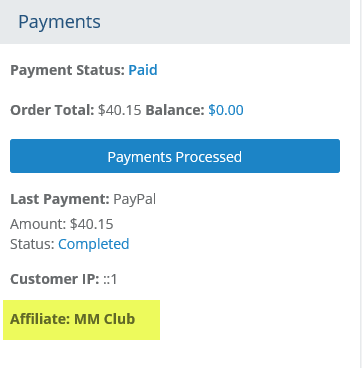Click the Amount label under Last Payment

coord(38,224)
